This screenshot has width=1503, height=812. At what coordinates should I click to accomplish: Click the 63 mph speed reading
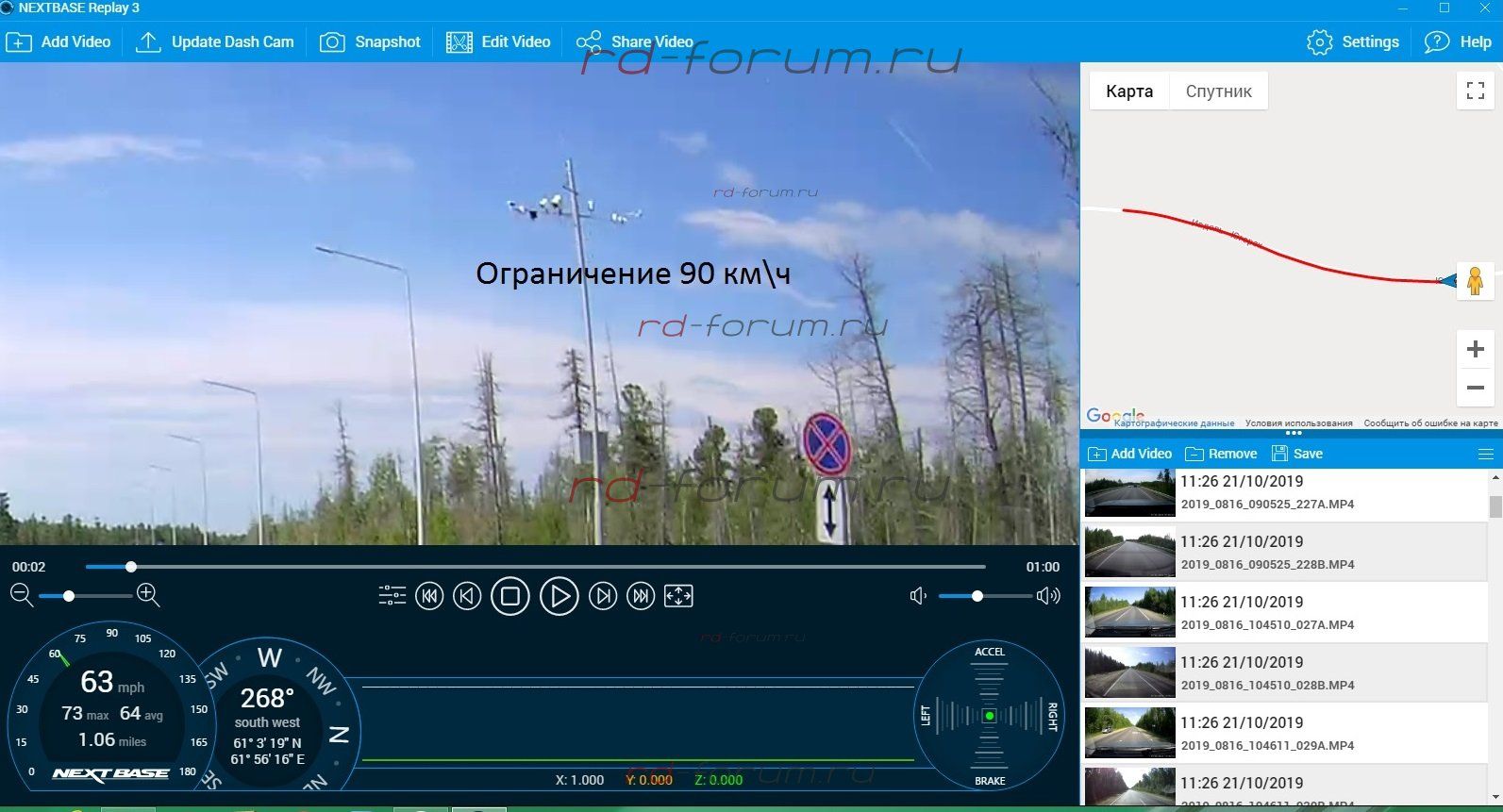point(112,682)
